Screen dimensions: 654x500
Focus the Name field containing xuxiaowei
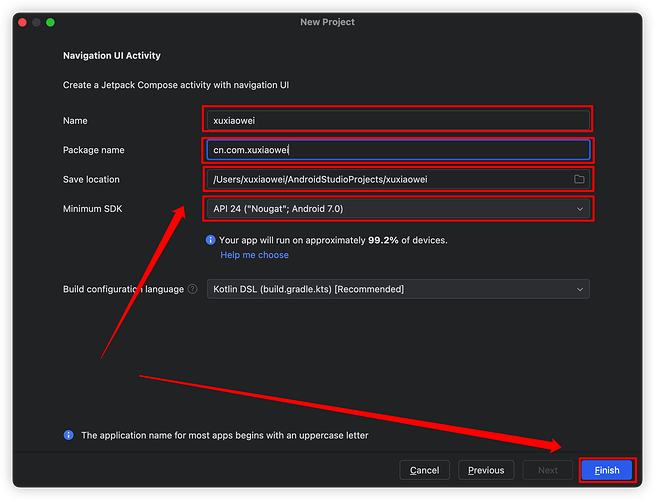[397, 120]
